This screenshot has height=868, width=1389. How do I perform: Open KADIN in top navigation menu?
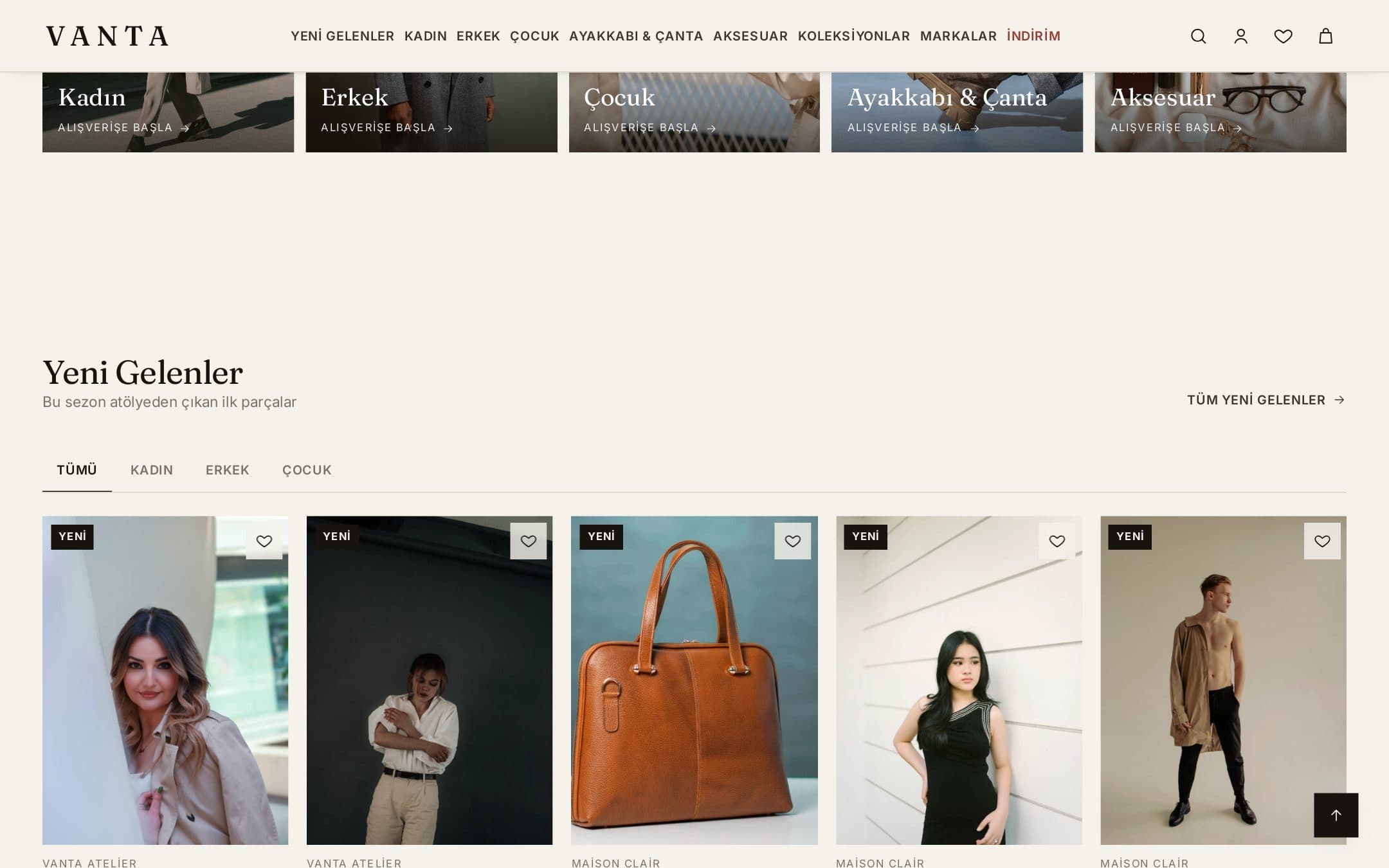(x=425, y=36)
